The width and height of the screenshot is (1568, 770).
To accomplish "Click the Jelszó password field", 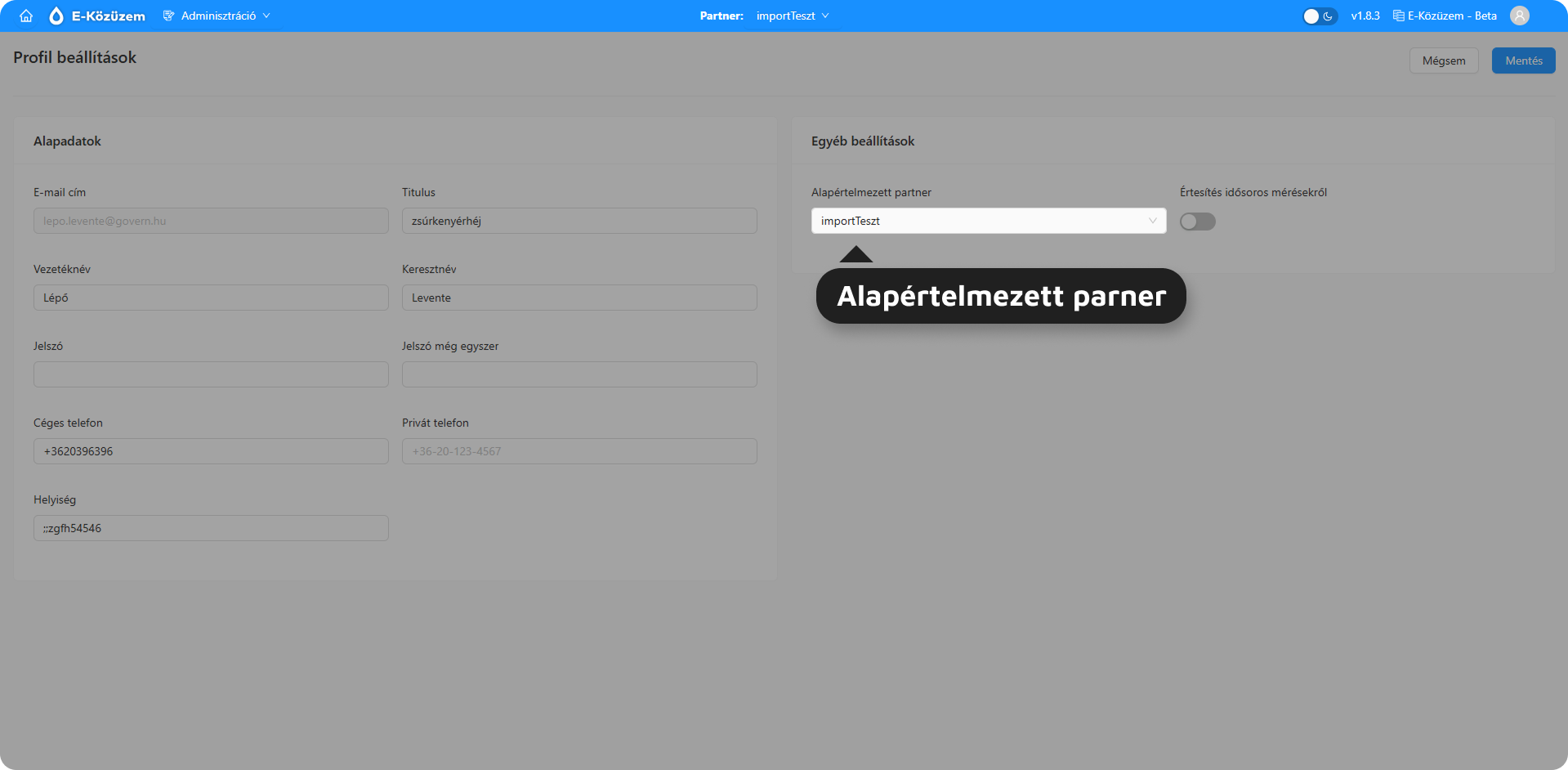I will tap(211, 374).
